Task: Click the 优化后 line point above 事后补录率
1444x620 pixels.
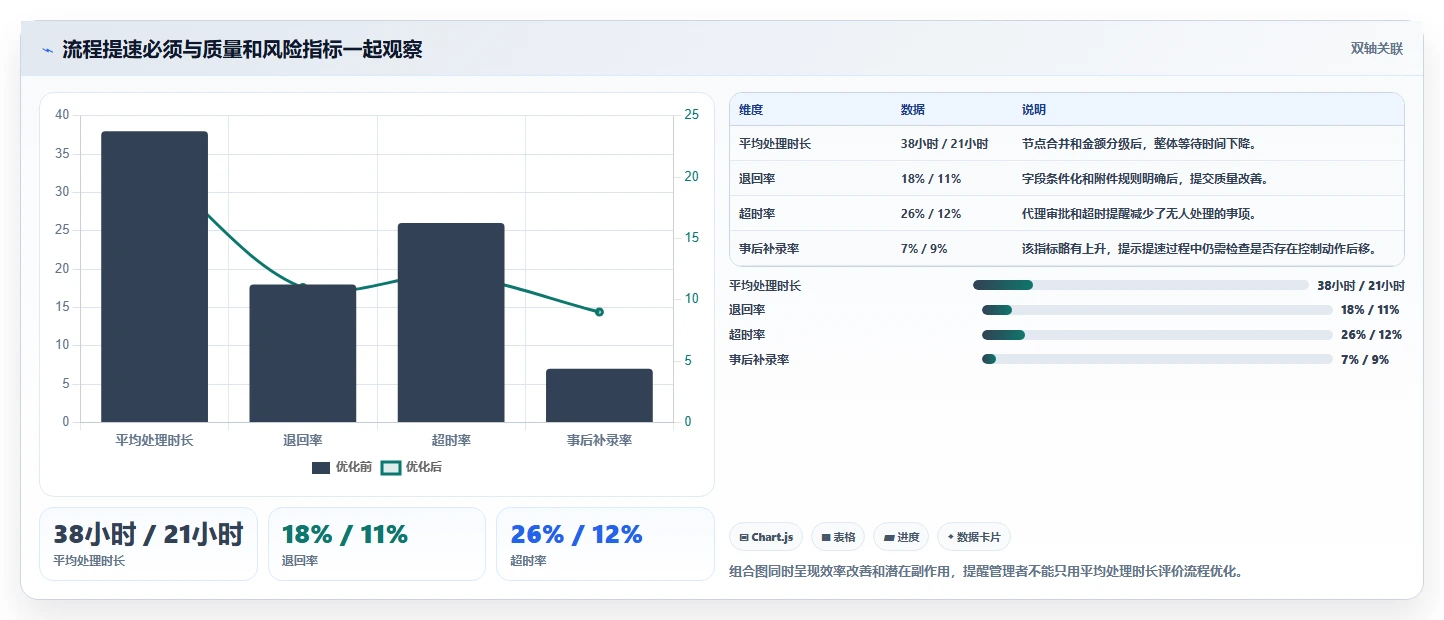Action: (x=599, y=312)
